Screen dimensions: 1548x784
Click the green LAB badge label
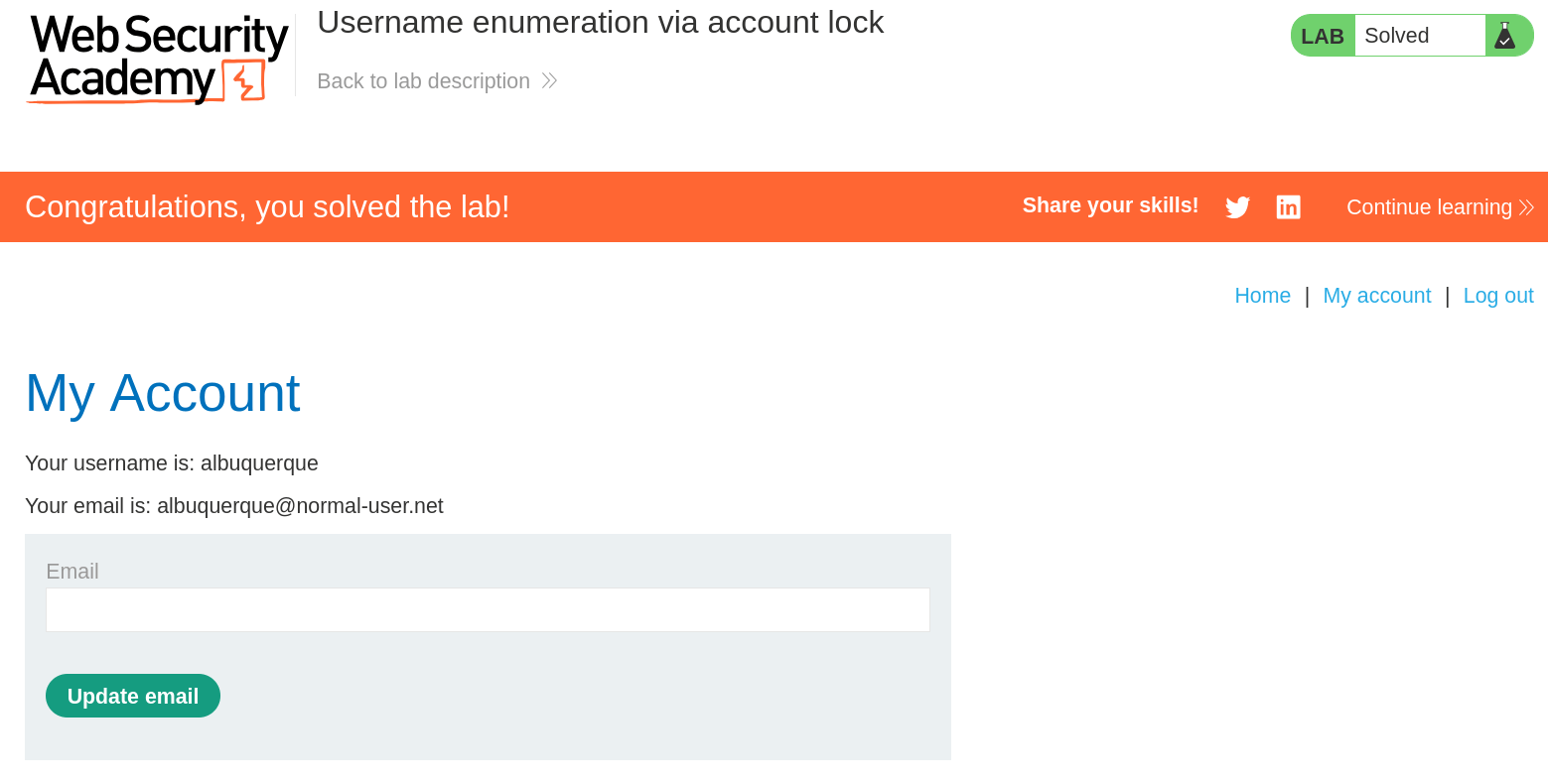1322,36
